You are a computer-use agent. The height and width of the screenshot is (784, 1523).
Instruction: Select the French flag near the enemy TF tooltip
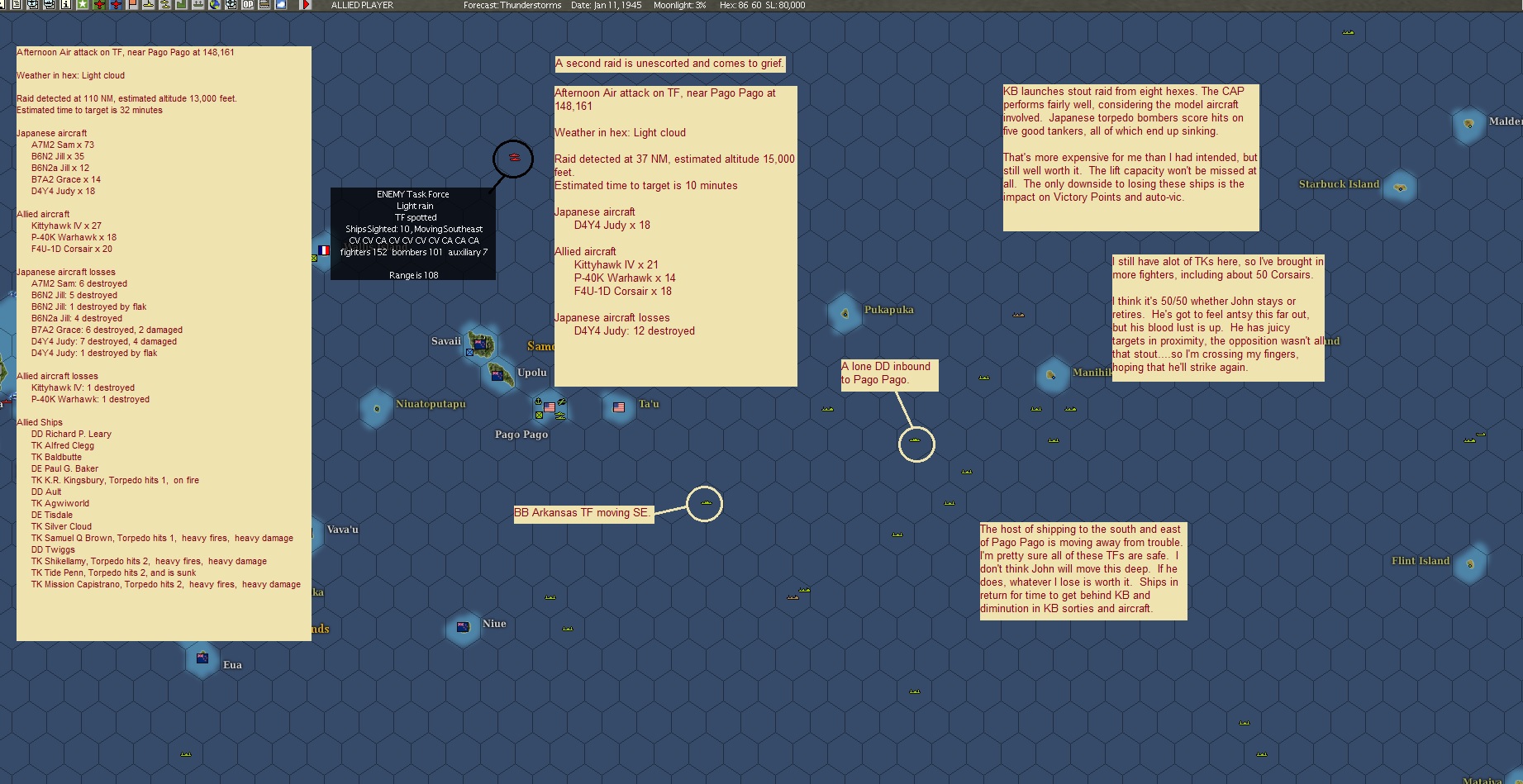tap(324, 250)
